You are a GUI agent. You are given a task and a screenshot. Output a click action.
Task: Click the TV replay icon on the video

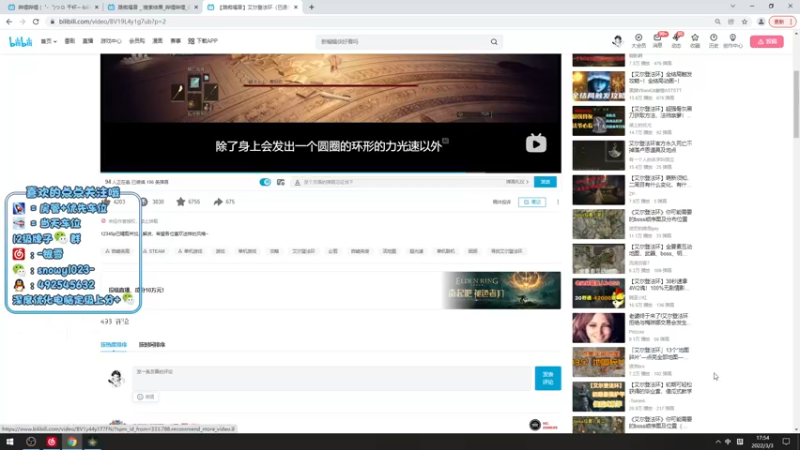[x=536, y=143]
